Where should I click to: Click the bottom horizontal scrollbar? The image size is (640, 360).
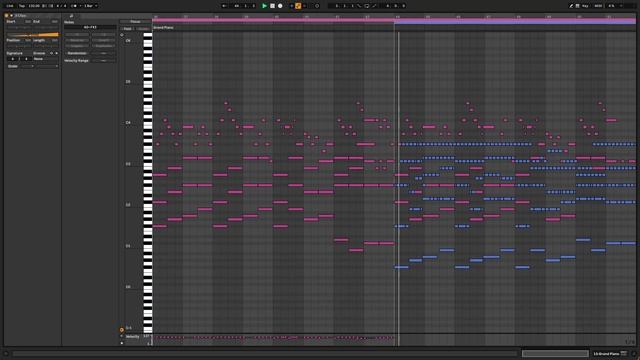(x=264, y=353)
